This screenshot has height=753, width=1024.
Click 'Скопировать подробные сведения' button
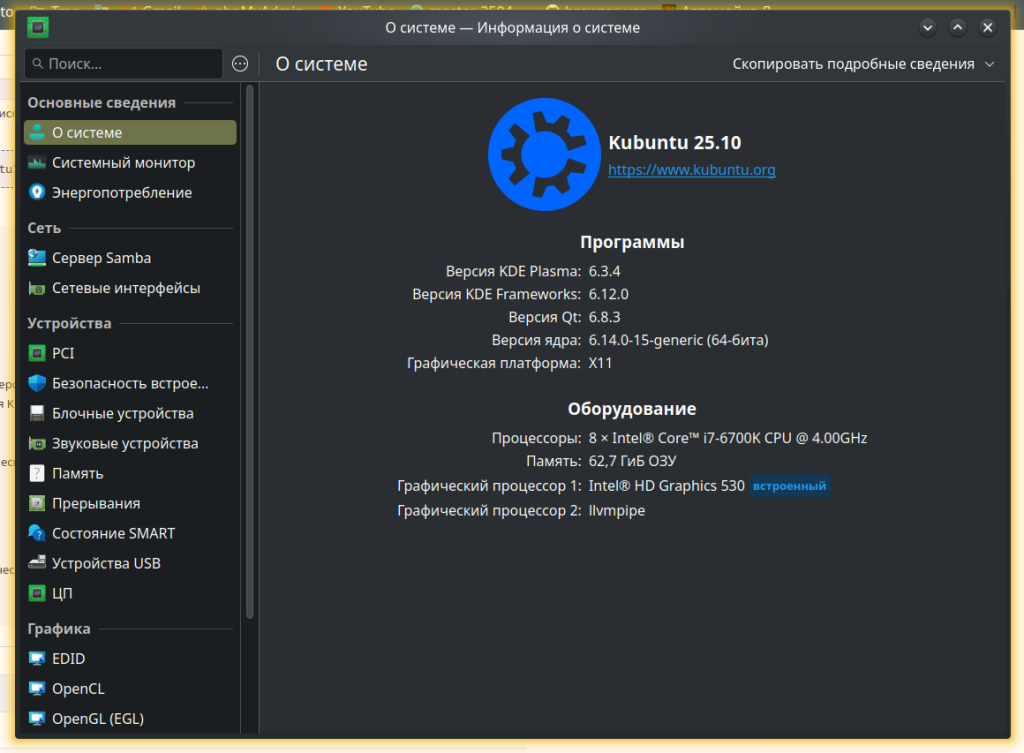(853, 64)
